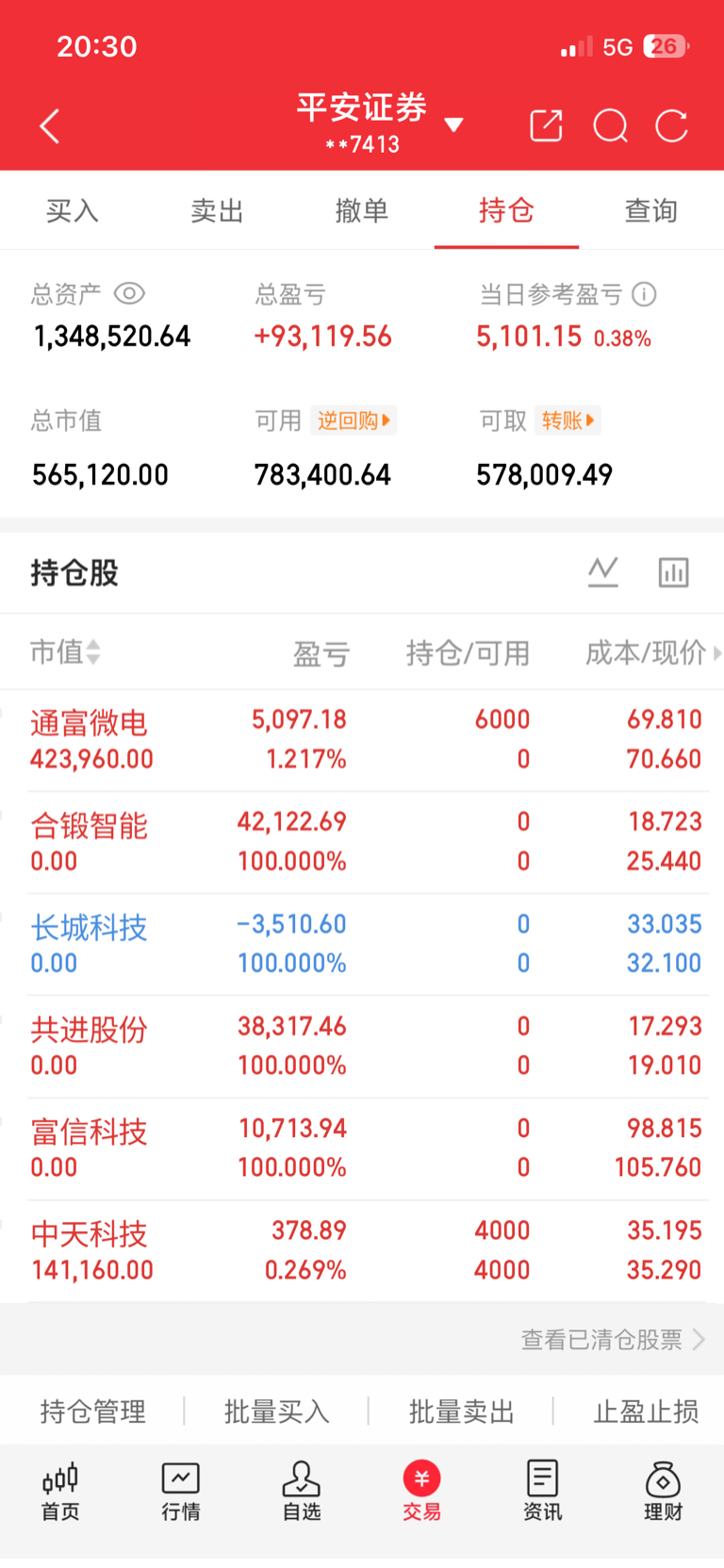This screenshot has width=724, height=1568.
Task: Switch to the 撤单 tab
Action: click(362, 210)
